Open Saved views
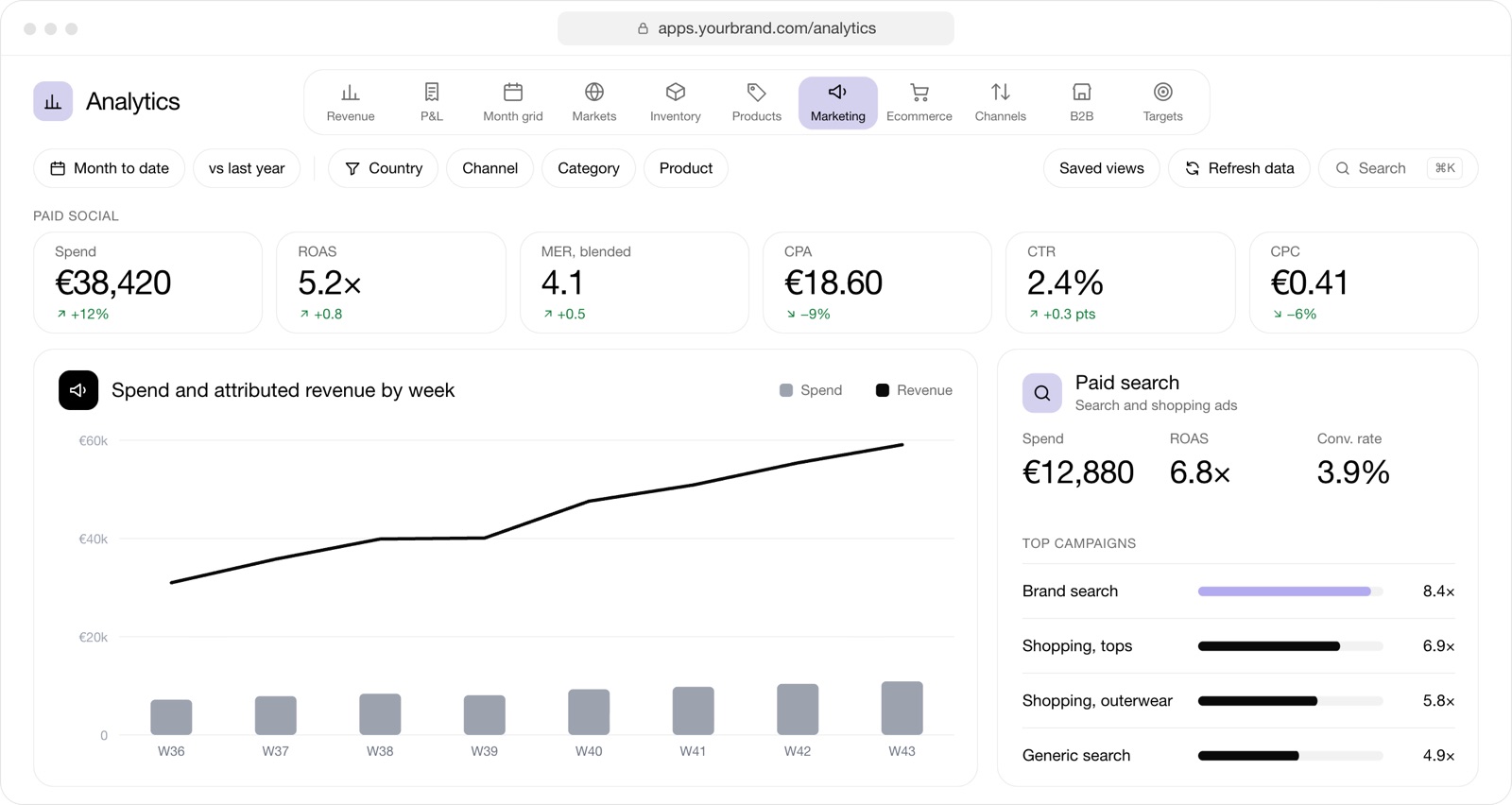 1102,168
